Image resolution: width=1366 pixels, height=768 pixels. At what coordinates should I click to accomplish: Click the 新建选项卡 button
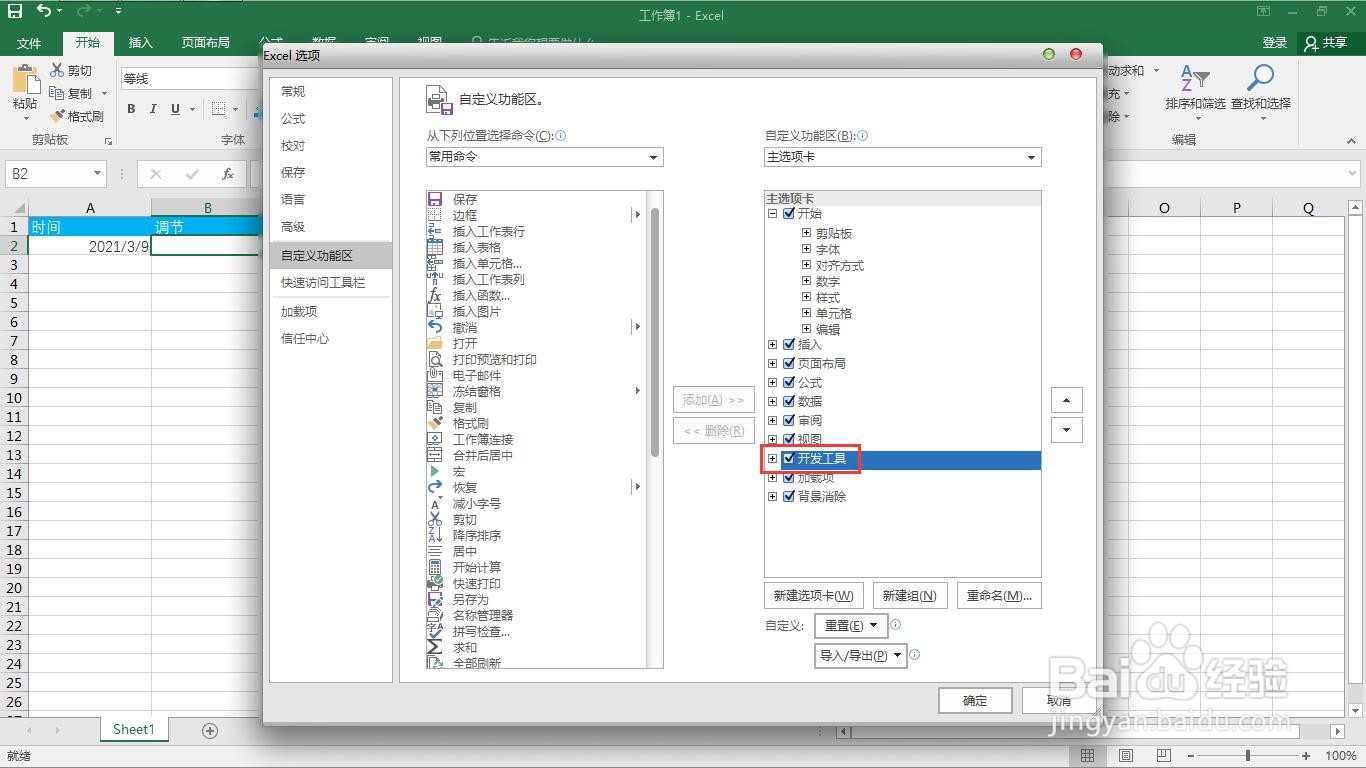pyautogui.click(x=814, y=595)
